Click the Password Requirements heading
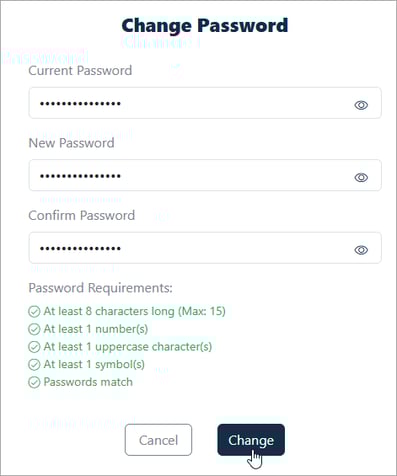 click(100, 288)
